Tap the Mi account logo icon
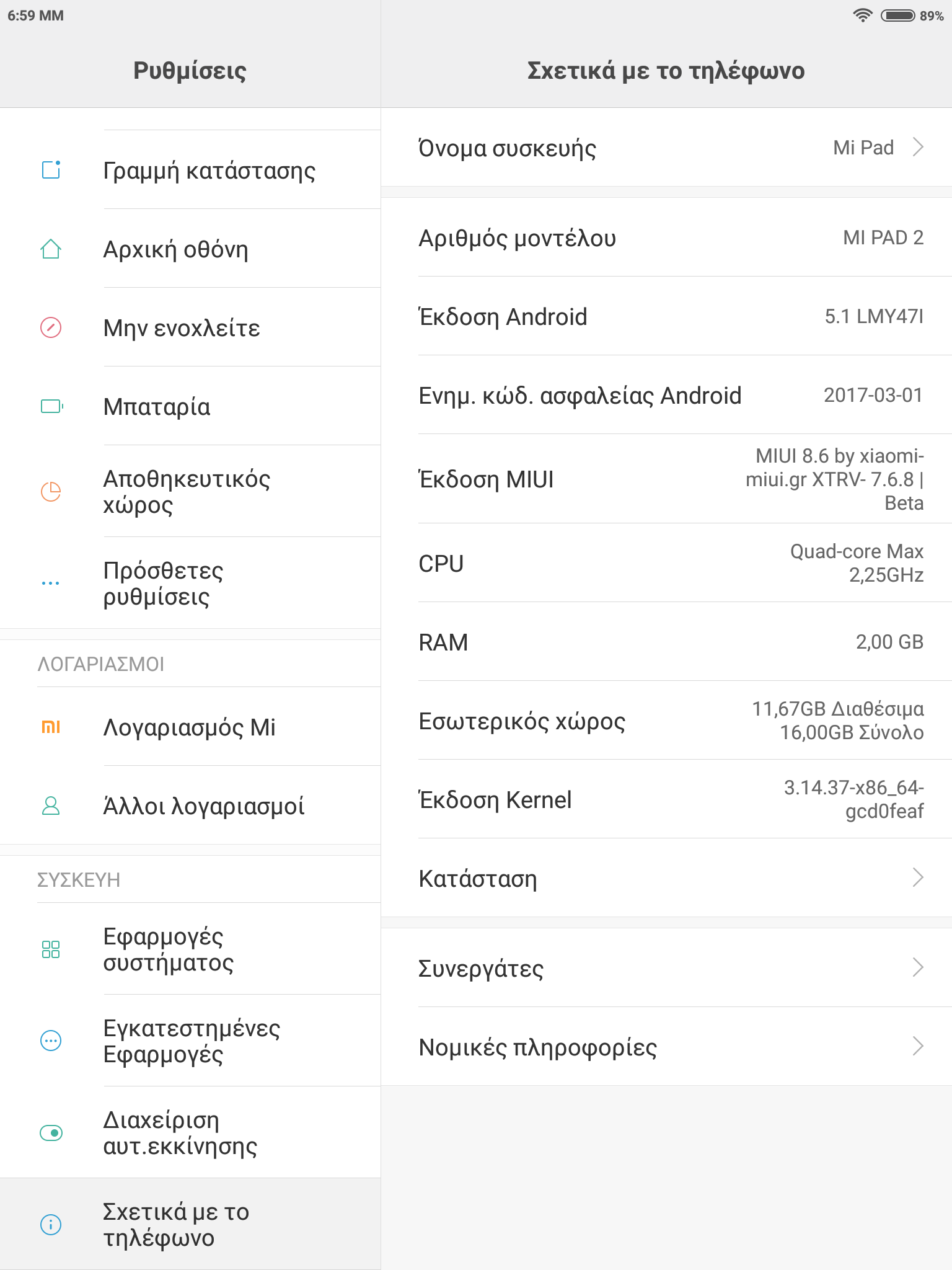952x1270 pixels. tap(51, 727)
